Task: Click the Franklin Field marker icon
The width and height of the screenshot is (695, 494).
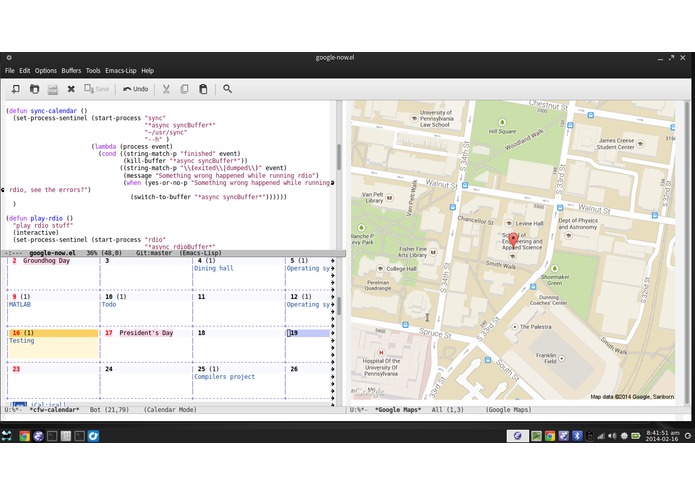Action: click(x=562, y=358)
